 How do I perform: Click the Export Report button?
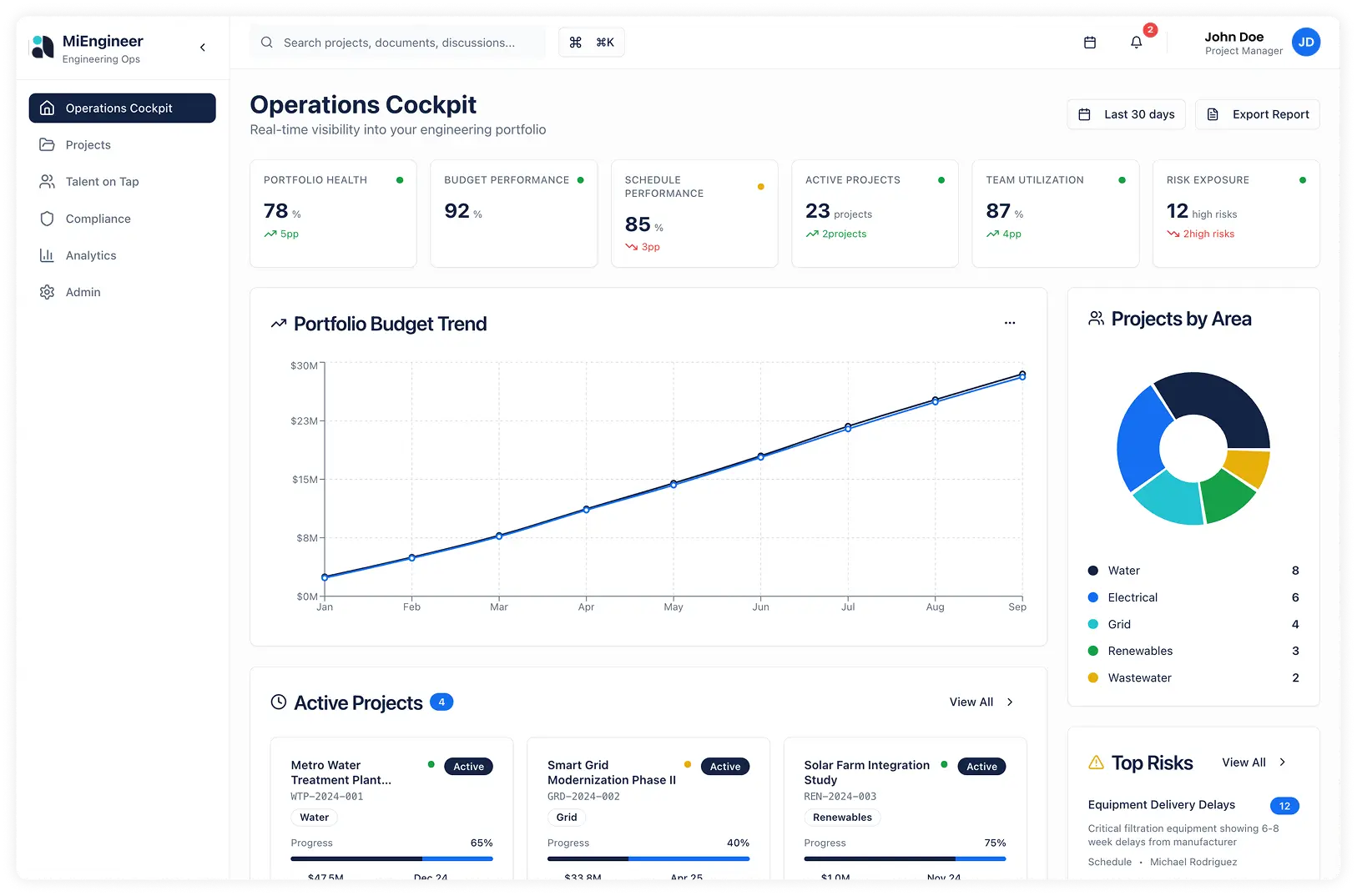click(x=1257, y=114)
